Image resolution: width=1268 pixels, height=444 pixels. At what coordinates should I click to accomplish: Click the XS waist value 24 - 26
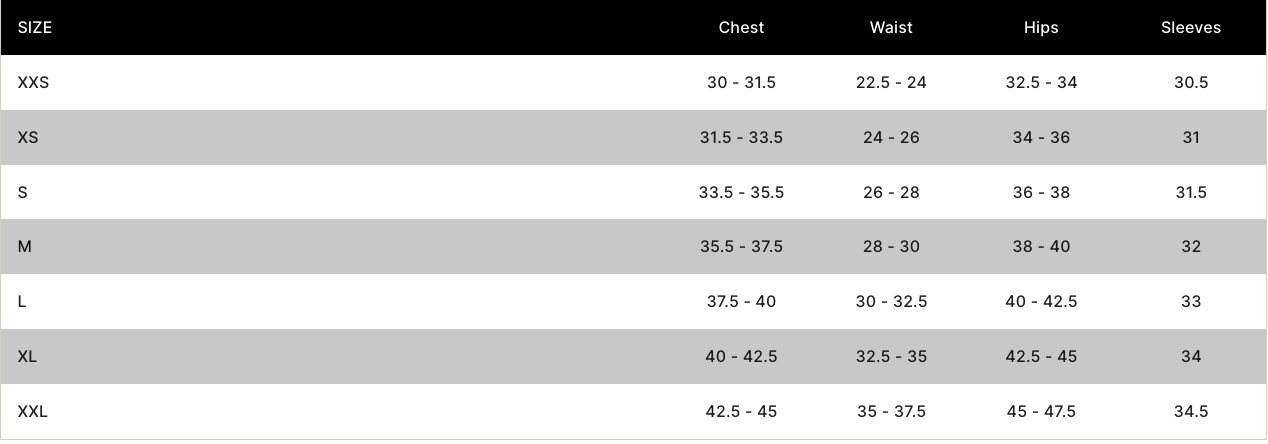click(891, 138)
